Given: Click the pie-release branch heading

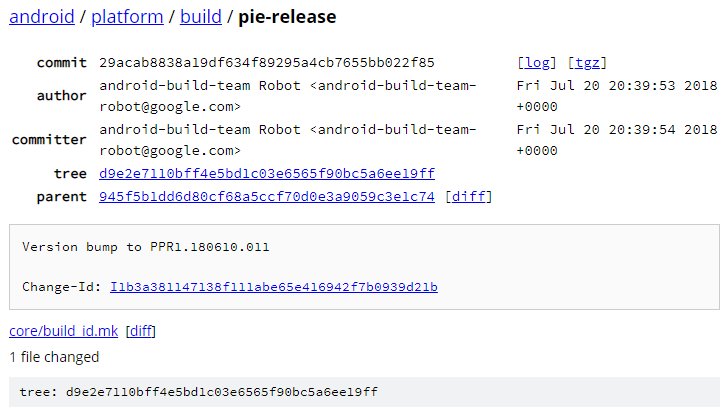Looking at the screenshot, I should pyautogui.click(x=287, y=17).
